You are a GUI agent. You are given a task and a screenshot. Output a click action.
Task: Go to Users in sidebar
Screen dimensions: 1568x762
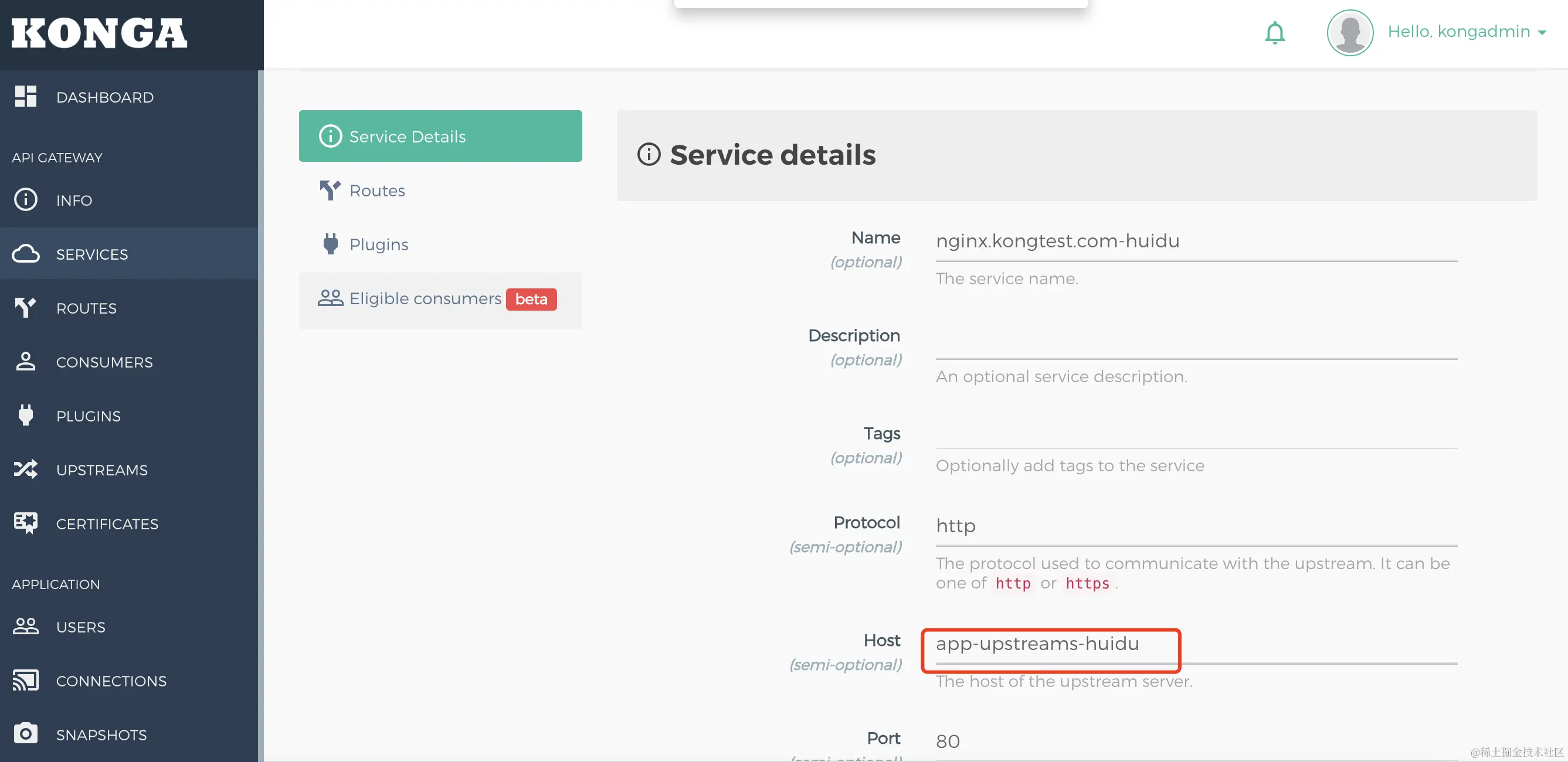(x=80, y=627)
